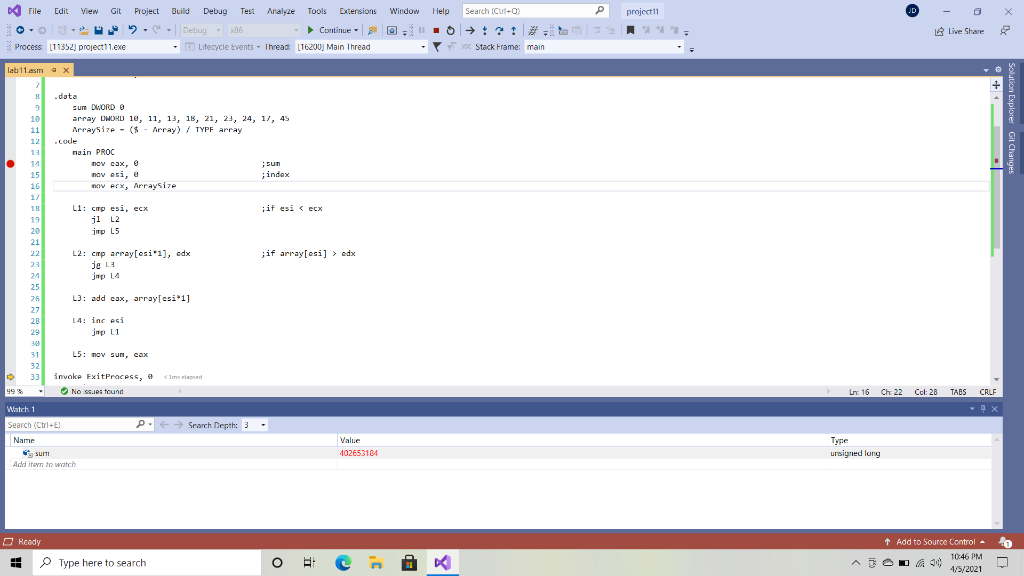The image size is (1024, 576).
Task: Open the Debug menu
Action: click(215, 11)
